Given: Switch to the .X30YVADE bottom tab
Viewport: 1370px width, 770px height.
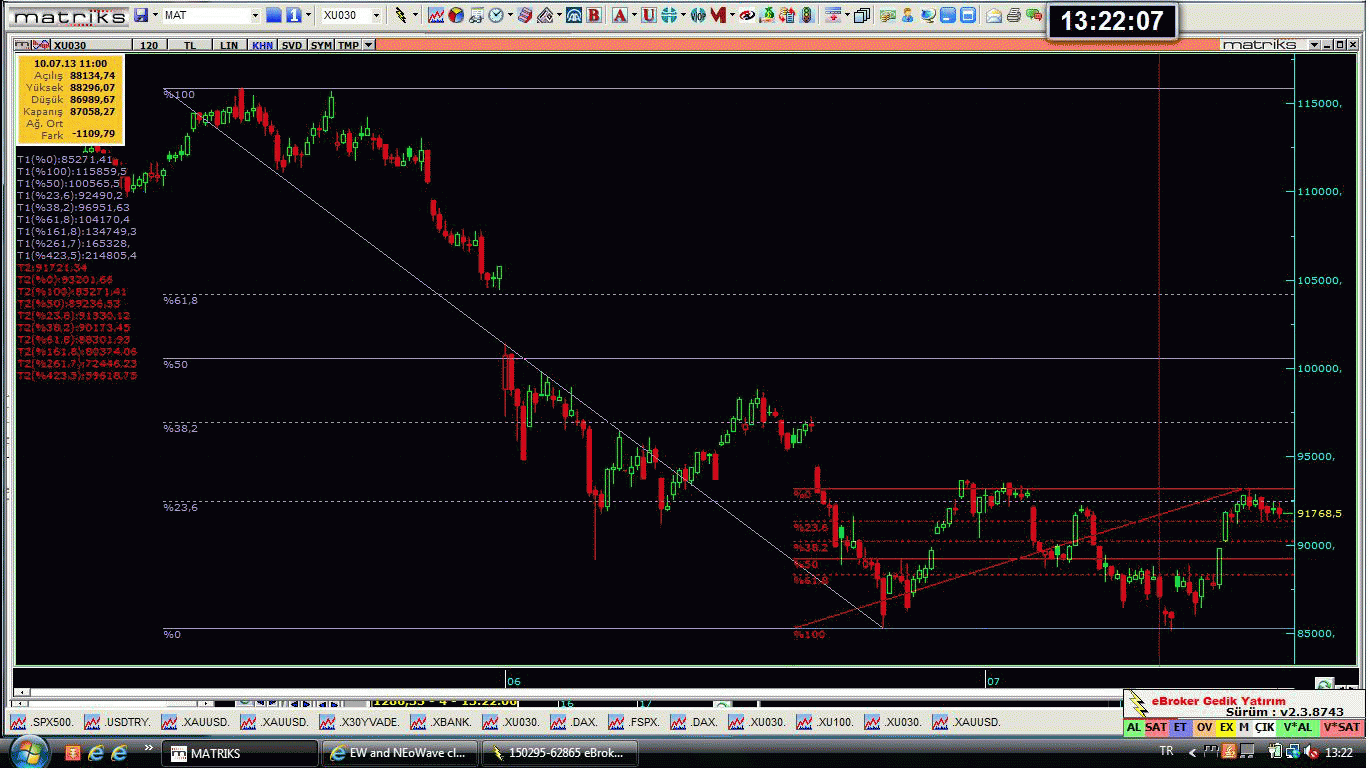Looking at the screenshot, I should coord(359,721).
